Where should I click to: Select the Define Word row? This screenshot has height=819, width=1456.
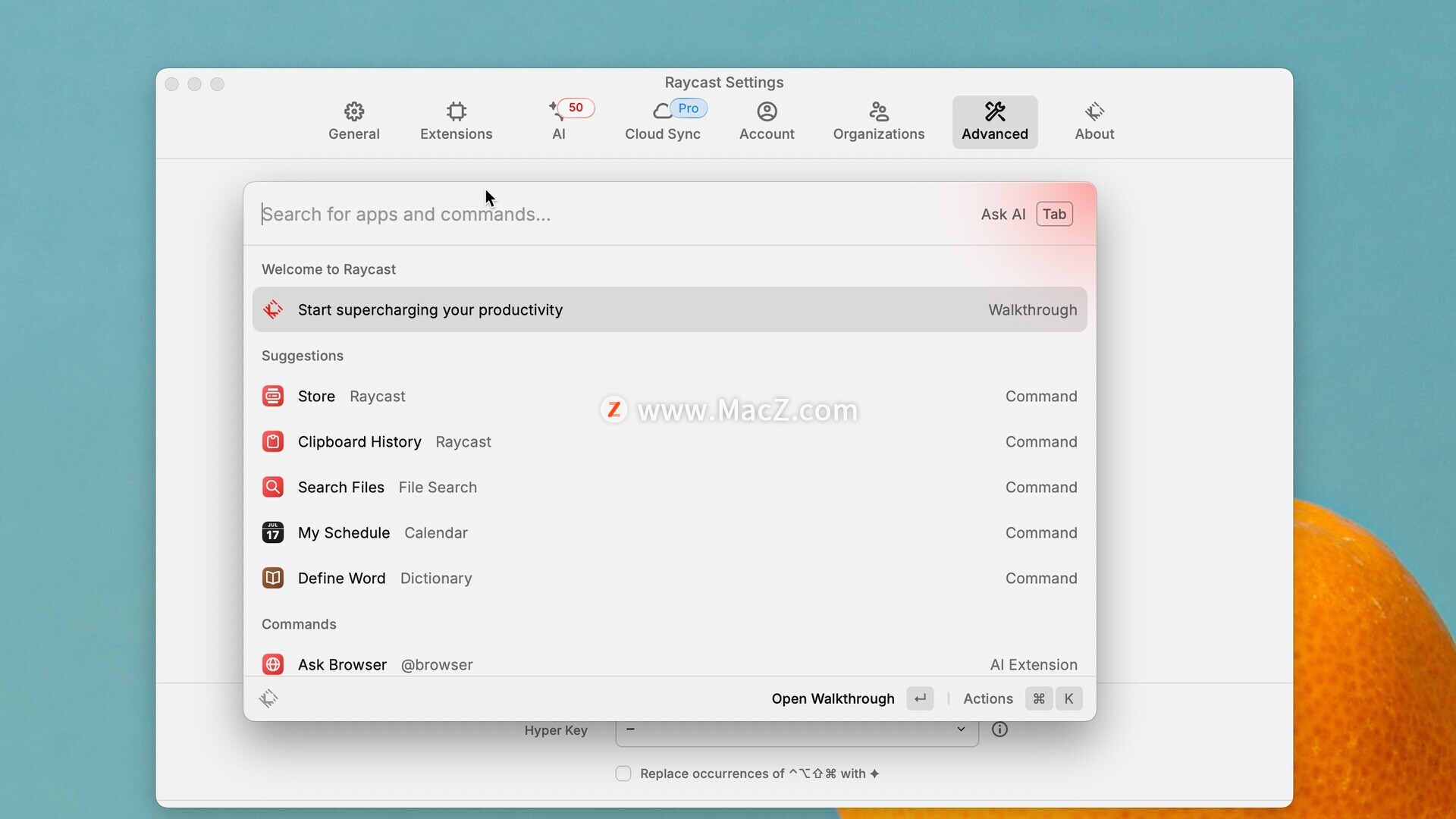(670, 578)
